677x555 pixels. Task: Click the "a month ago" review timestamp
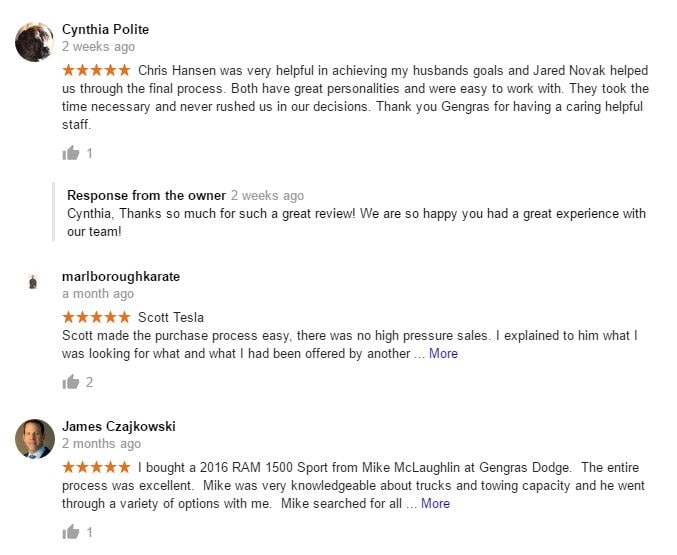pyautogui.click(x=98, y=294)
